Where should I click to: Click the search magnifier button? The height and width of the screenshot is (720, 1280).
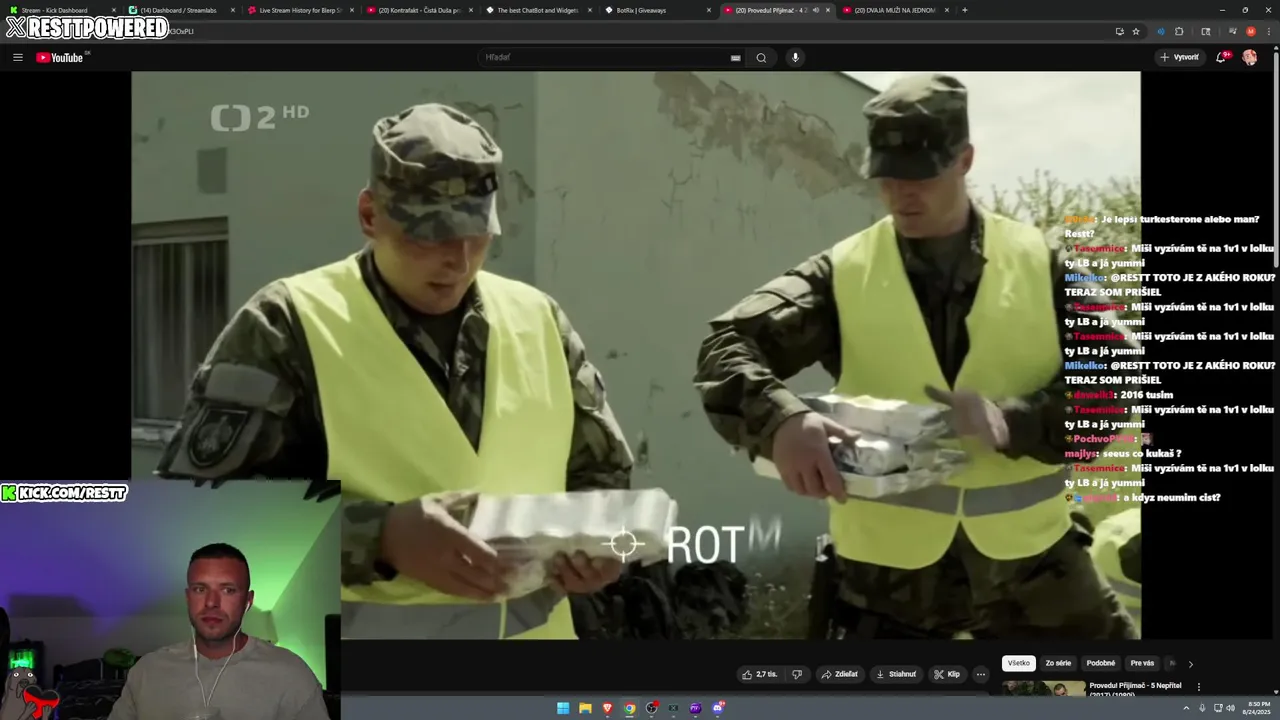(x=761, y=57)
